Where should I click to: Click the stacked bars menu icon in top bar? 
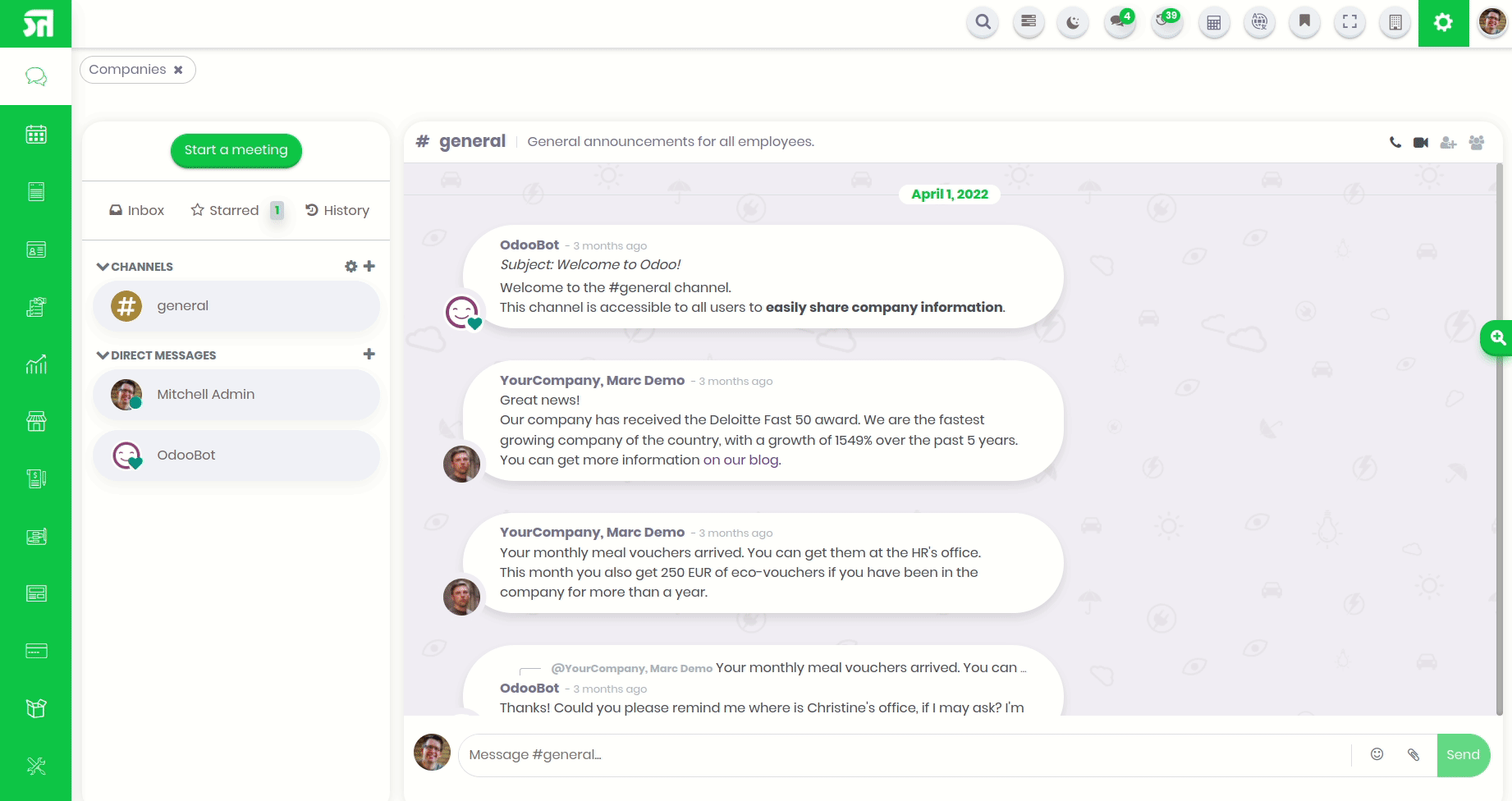[x=1028, y=22]
